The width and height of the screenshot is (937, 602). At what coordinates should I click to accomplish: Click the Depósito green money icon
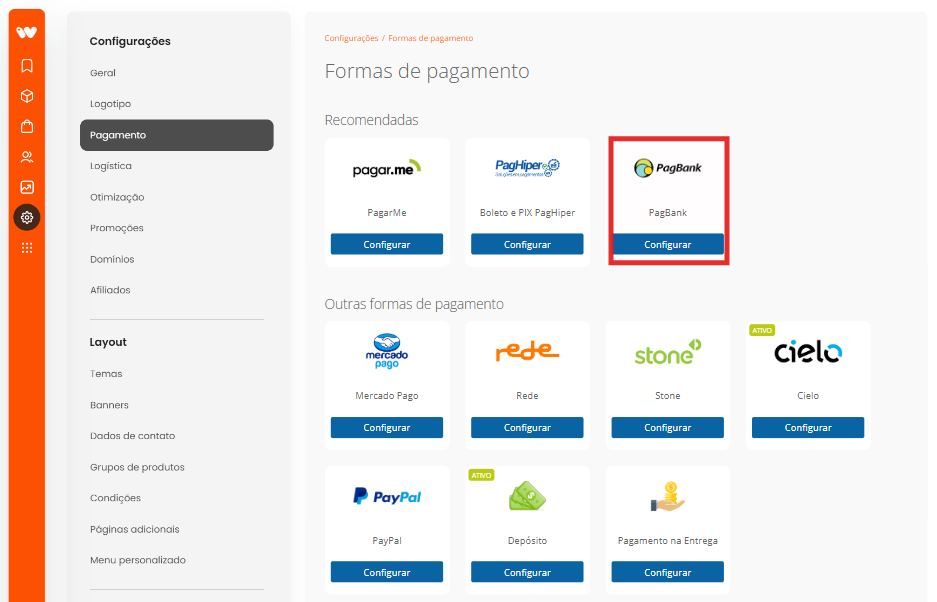527,496
